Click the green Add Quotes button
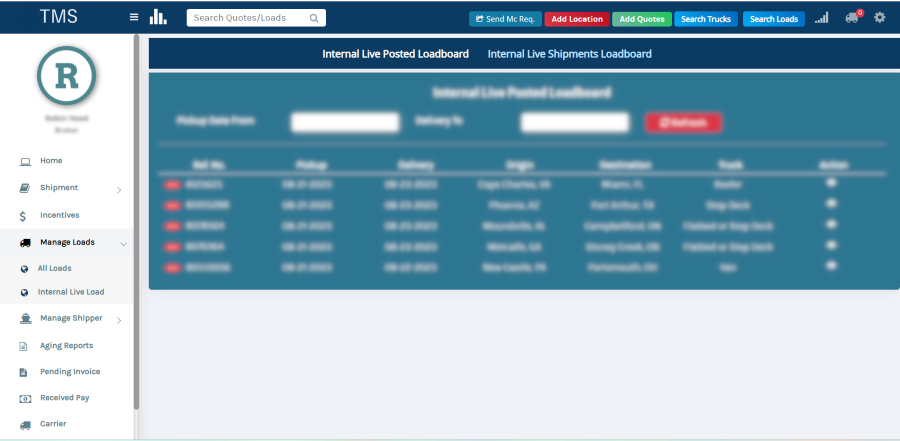 pos(641,19)
